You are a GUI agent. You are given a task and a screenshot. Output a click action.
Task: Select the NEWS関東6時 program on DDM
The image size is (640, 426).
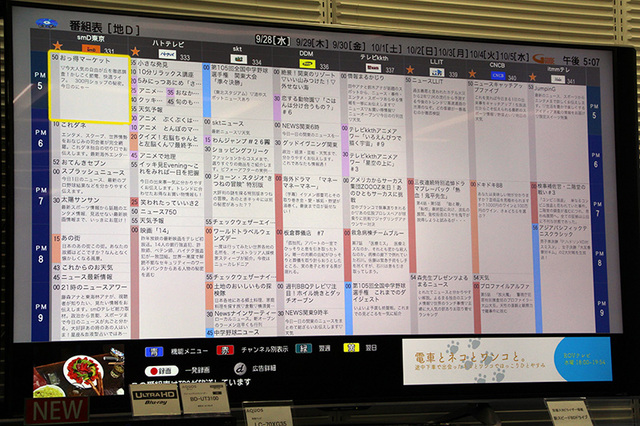coord(307,130)
